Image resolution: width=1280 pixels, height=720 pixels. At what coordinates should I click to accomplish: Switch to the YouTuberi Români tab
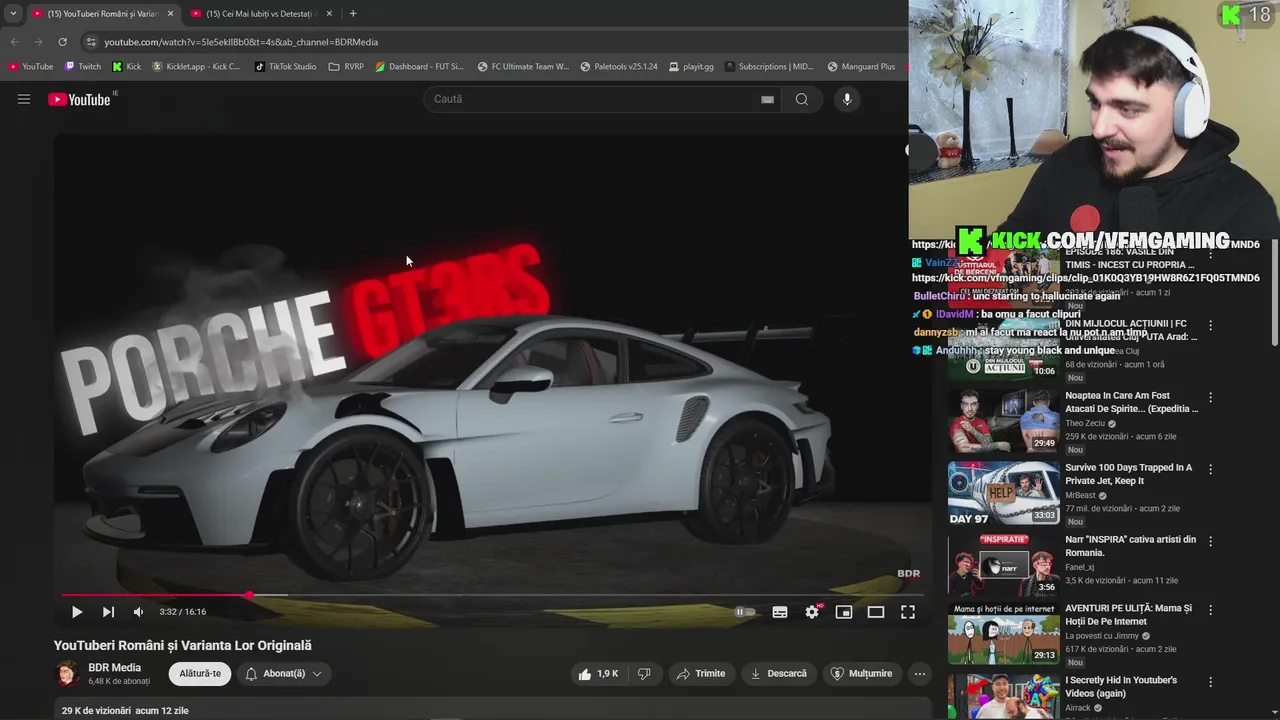(101, 14)
